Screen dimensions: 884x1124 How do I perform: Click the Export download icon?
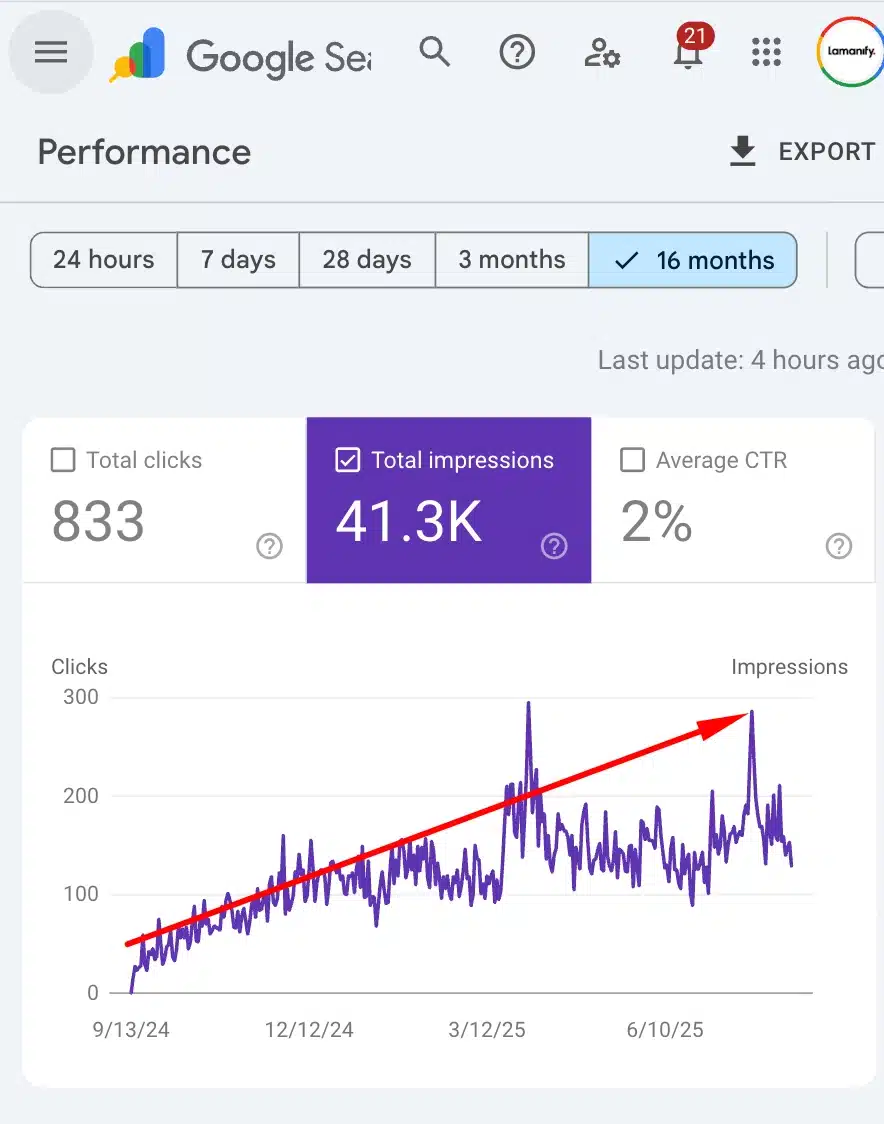pos(741,151)
